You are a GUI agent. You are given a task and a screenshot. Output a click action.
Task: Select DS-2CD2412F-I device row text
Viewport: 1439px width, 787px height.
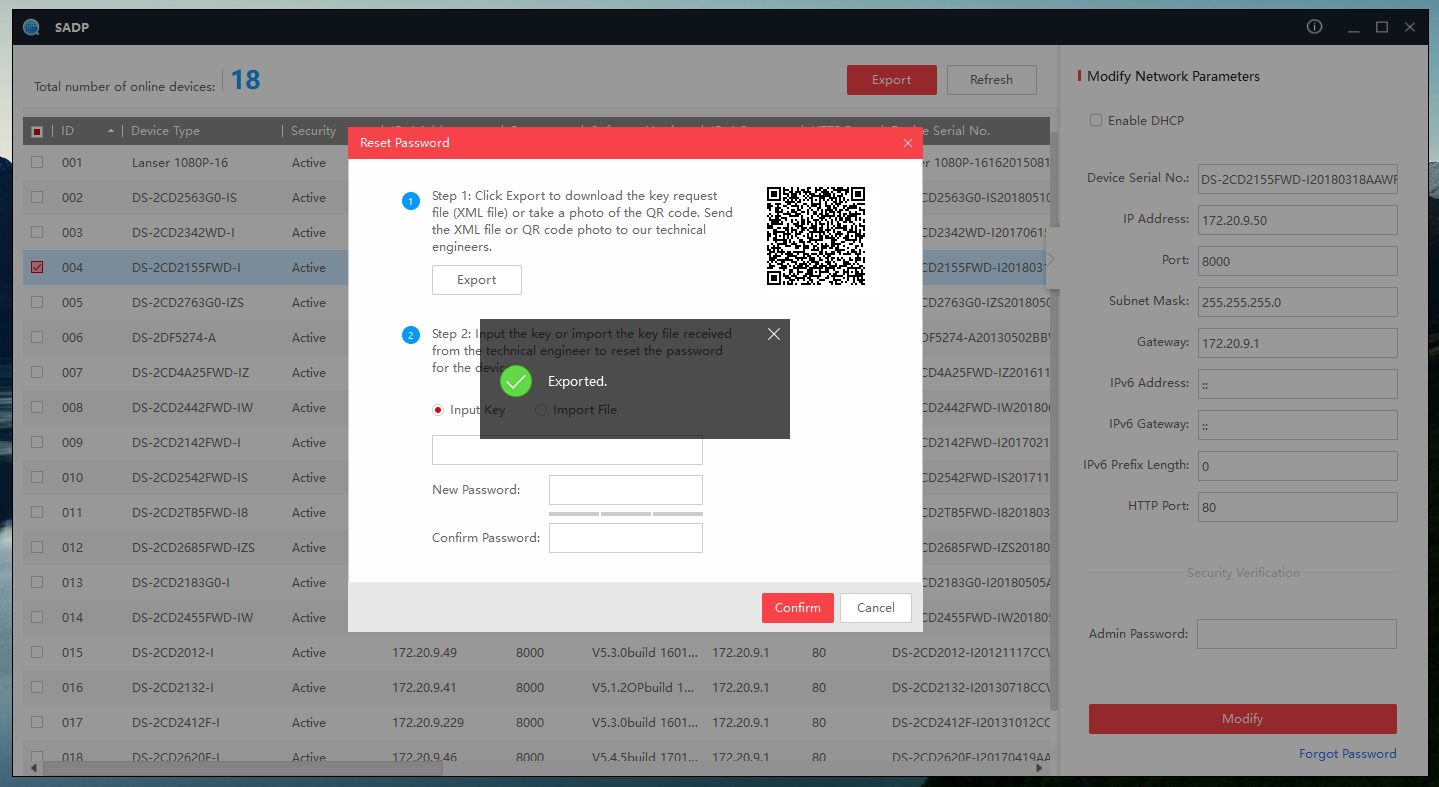tap(176, 722)
